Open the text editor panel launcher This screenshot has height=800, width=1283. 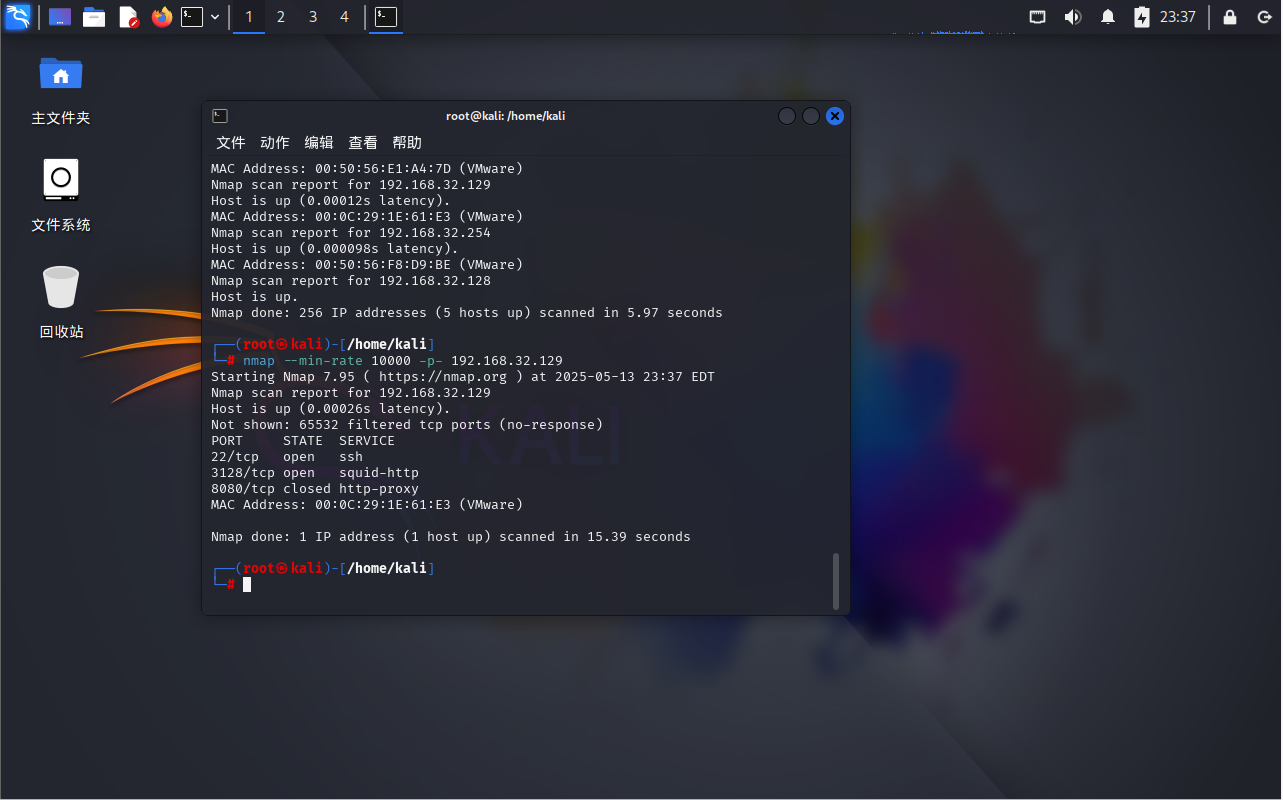click(128, 17)
